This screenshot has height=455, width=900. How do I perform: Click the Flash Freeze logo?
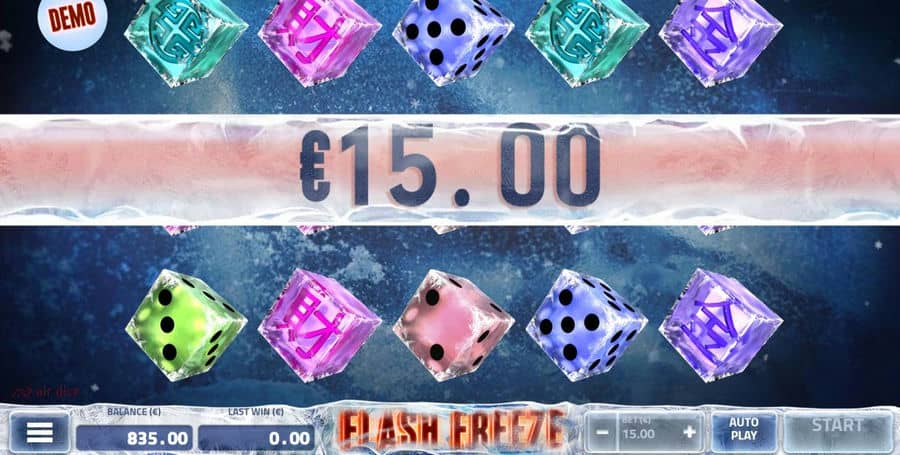point(451,429)
